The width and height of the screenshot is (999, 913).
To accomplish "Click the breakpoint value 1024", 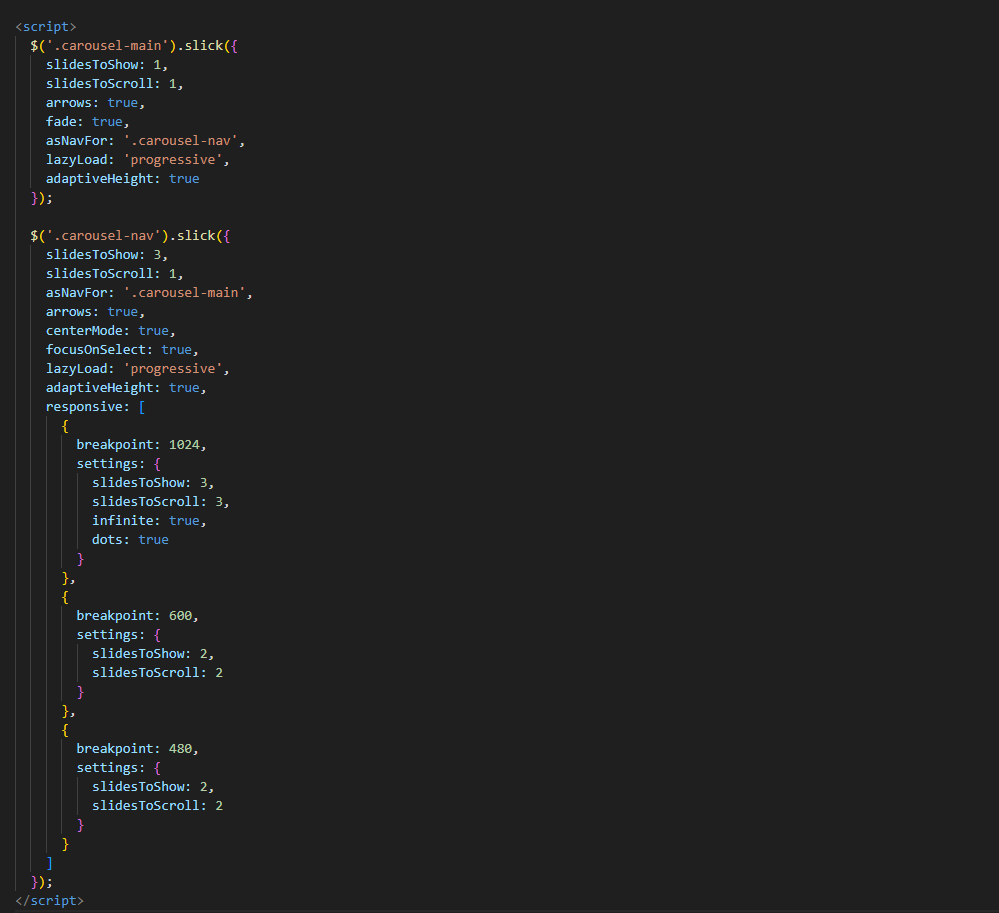I will point(188,445).
